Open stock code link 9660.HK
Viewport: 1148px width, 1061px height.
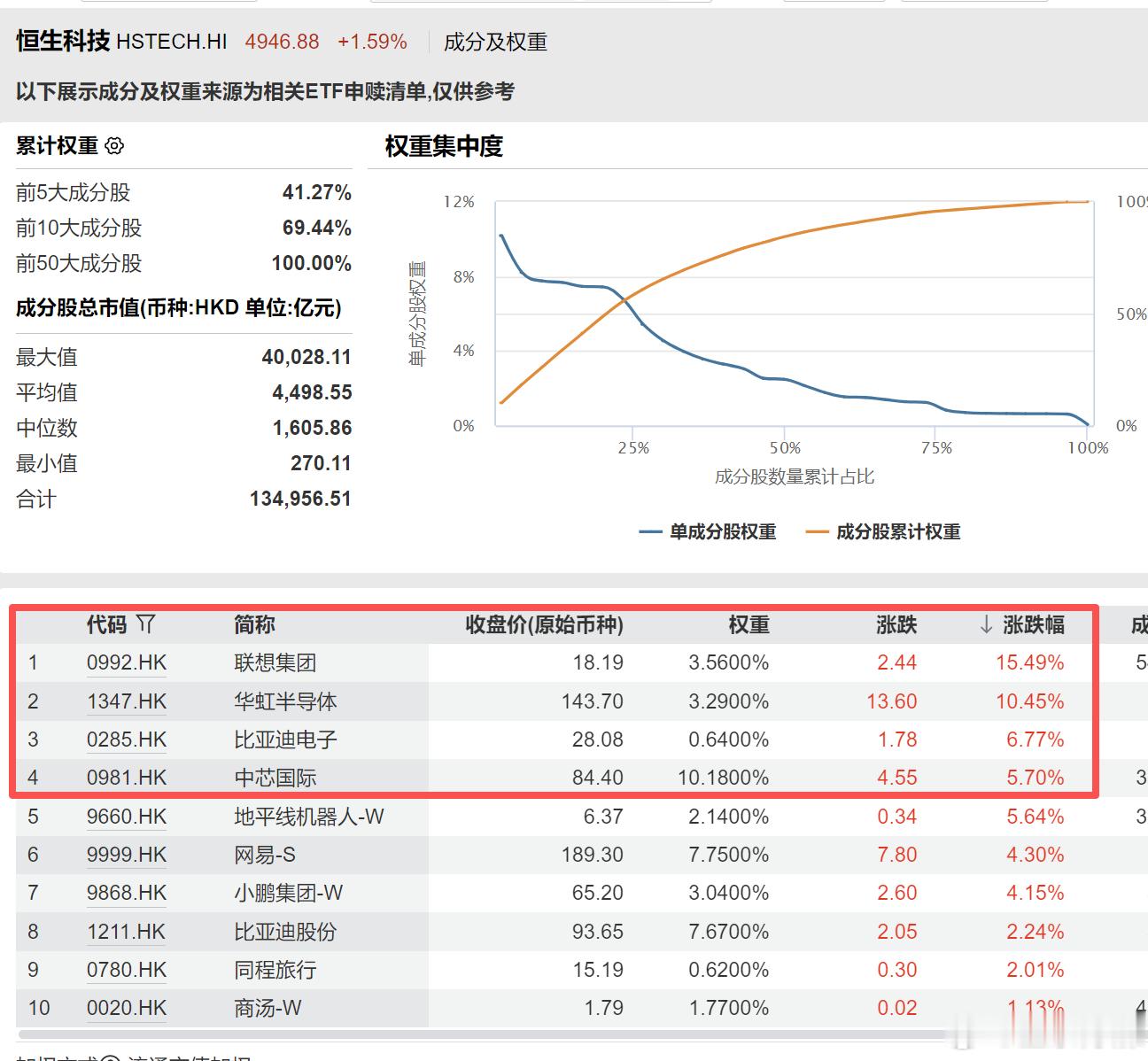click(127, 817)
